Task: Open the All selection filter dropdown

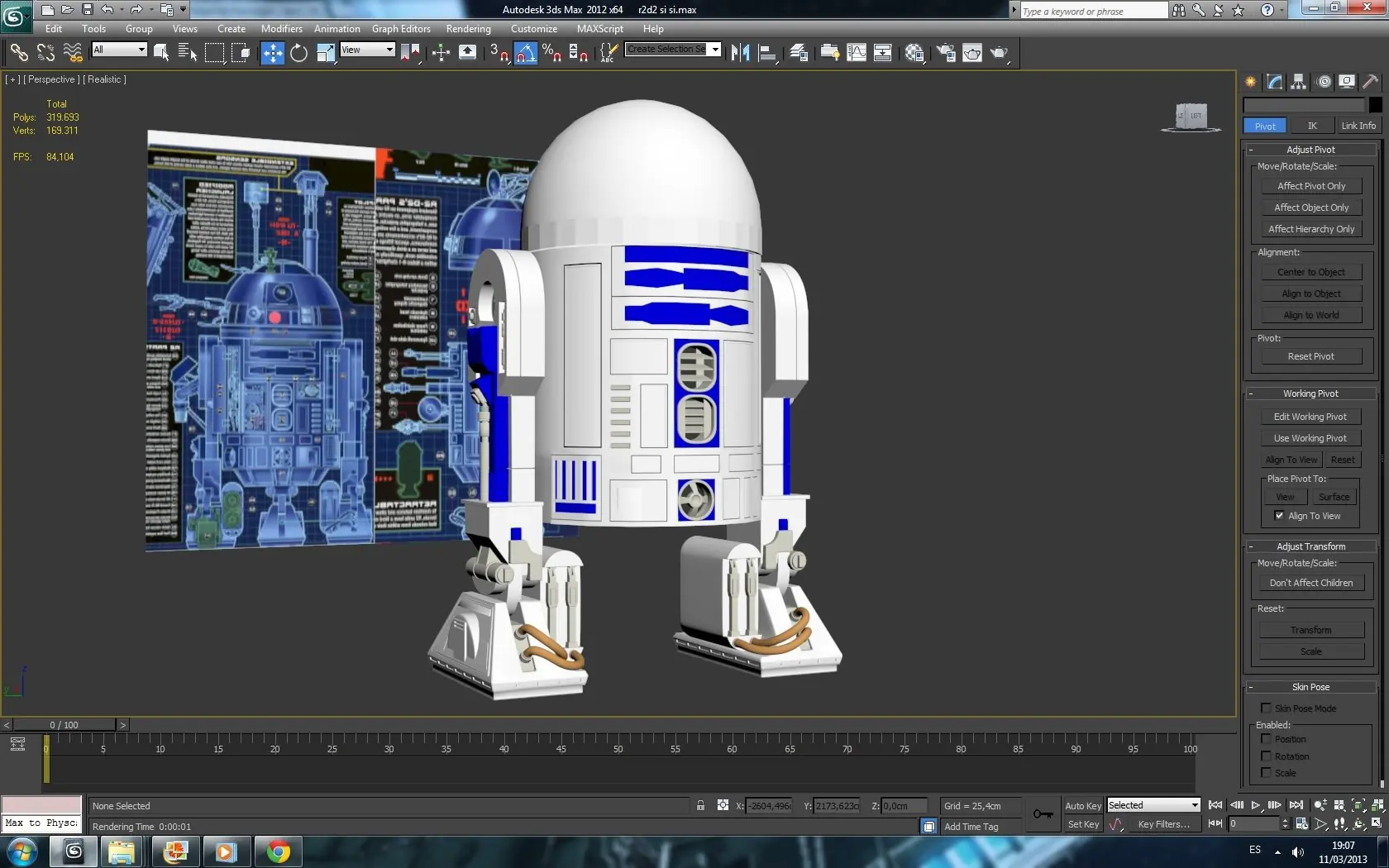Action: [x=119, y=50]
